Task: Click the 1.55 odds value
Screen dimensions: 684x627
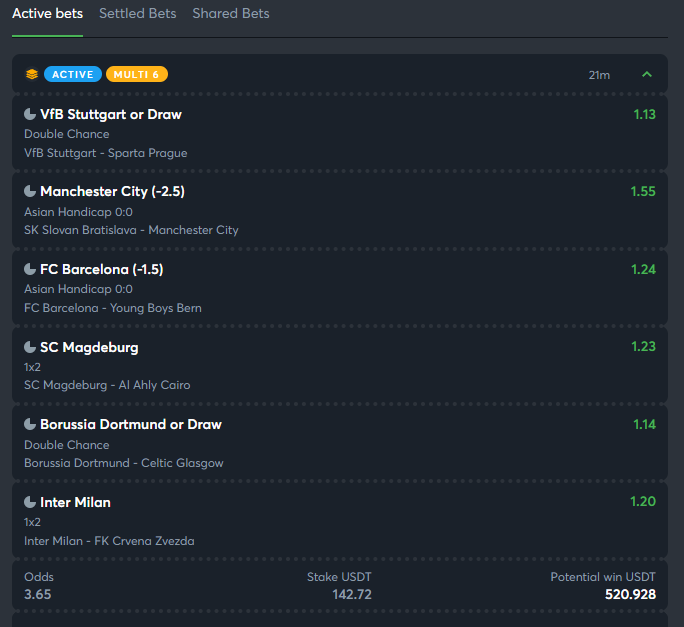Action: coord(643,191)
